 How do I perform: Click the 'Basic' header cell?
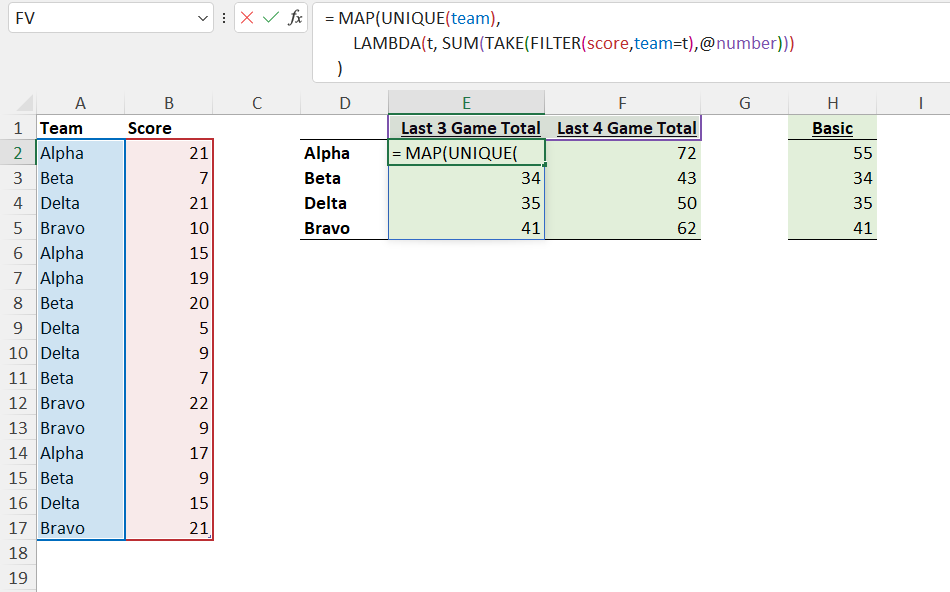pyautogui.click(x=832, y=128)
